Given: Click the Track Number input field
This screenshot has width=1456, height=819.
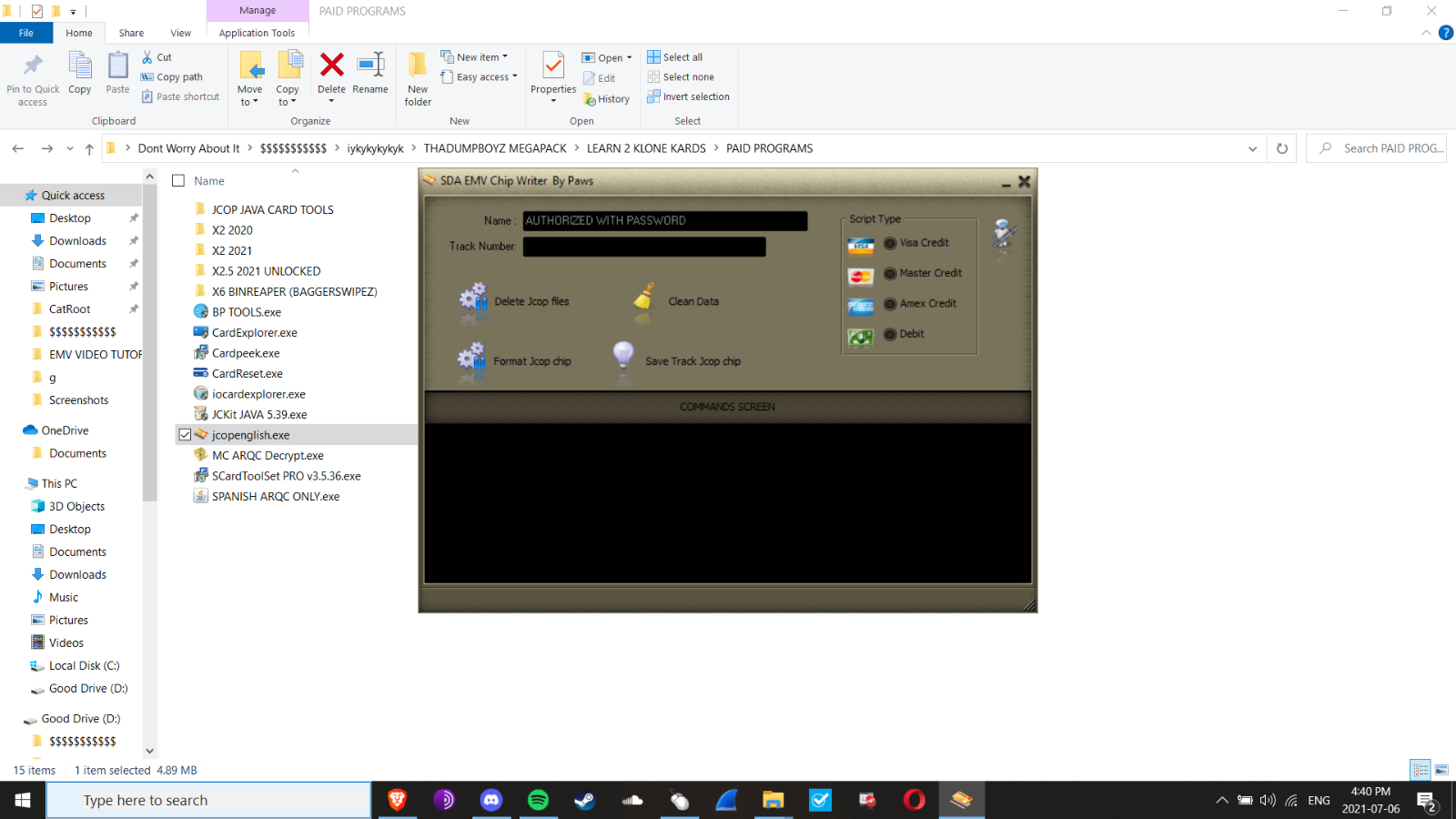Looking at the screenshot, I should [x=644, y=247].
